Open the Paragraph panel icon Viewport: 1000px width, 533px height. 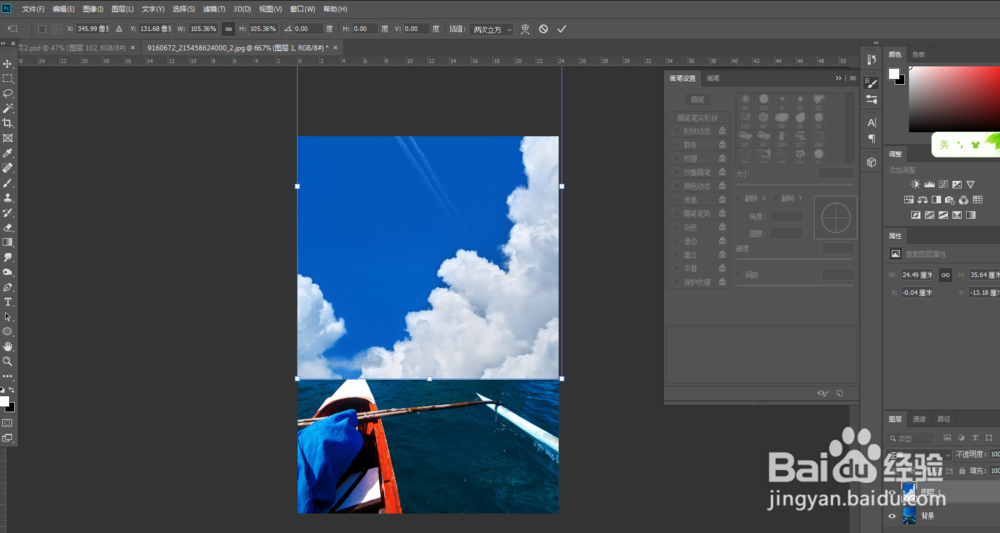click(871, 138)
